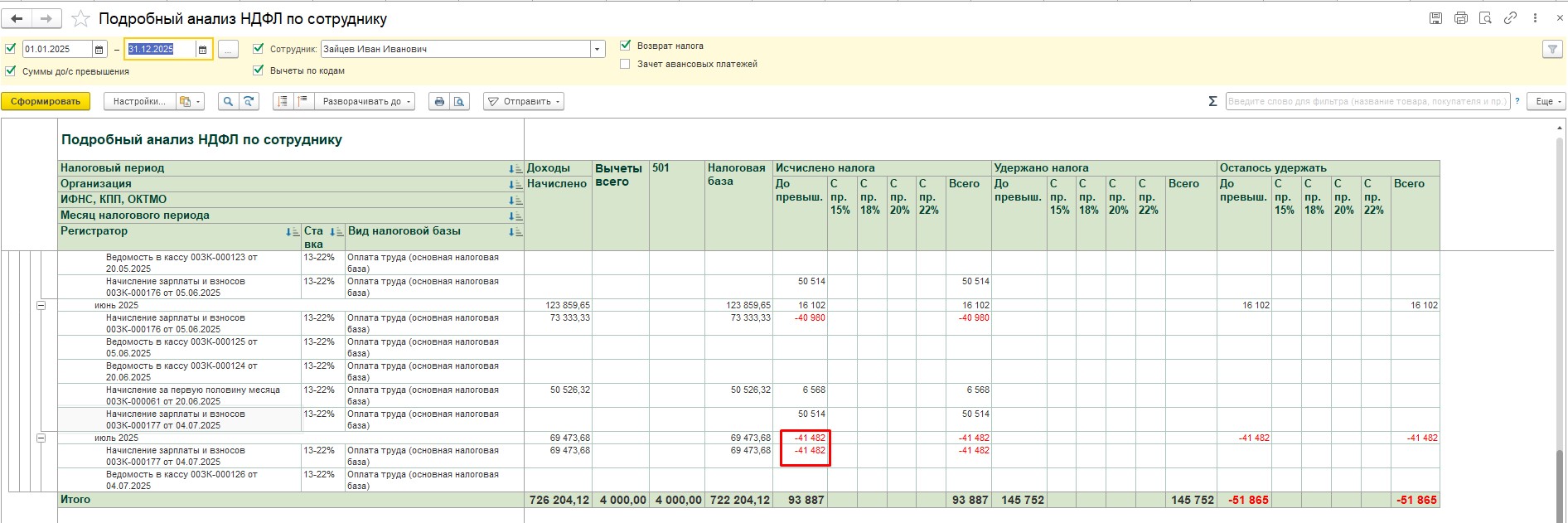Select the Налоговая база header cell

point(738,206)
